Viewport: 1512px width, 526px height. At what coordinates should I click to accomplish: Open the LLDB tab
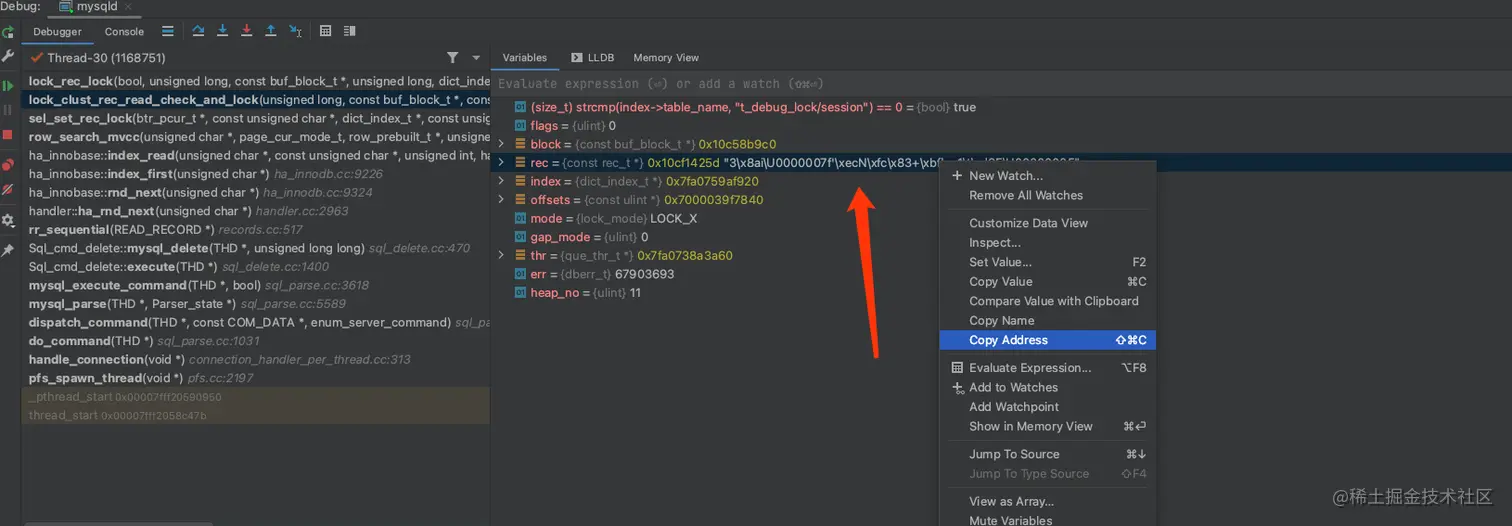[x=593, y=58]
